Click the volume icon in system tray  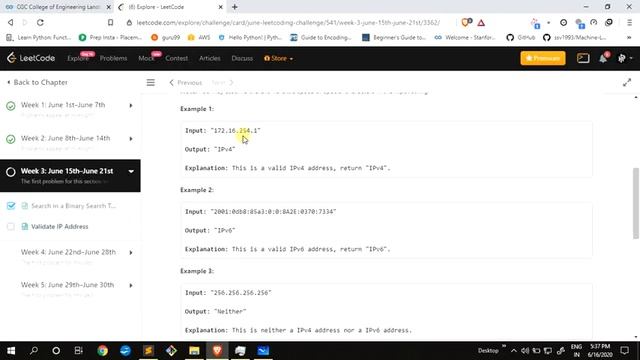525,351
